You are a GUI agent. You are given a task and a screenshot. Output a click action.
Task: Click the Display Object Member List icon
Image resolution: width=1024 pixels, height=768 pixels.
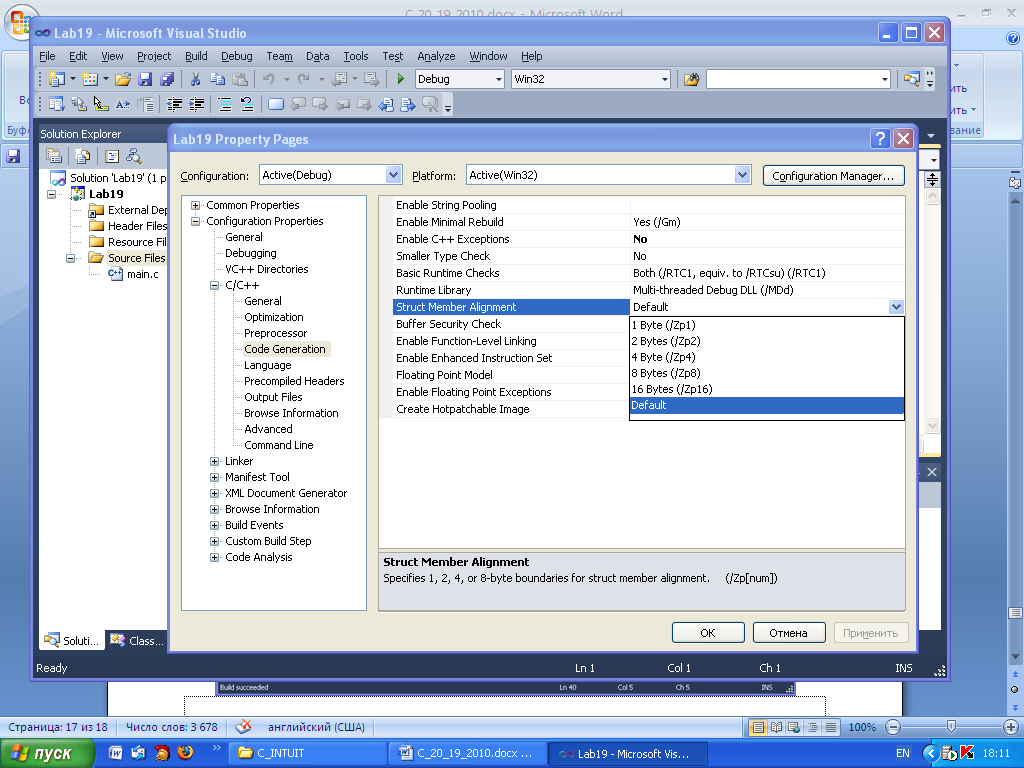coord(56,104)
